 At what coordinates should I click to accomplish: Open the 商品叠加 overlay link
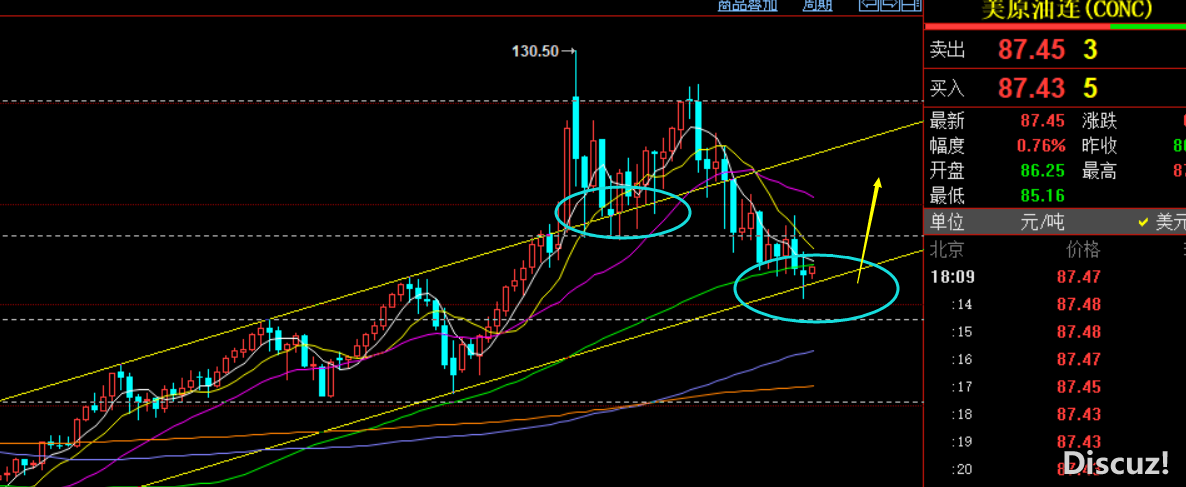point(747,5)
